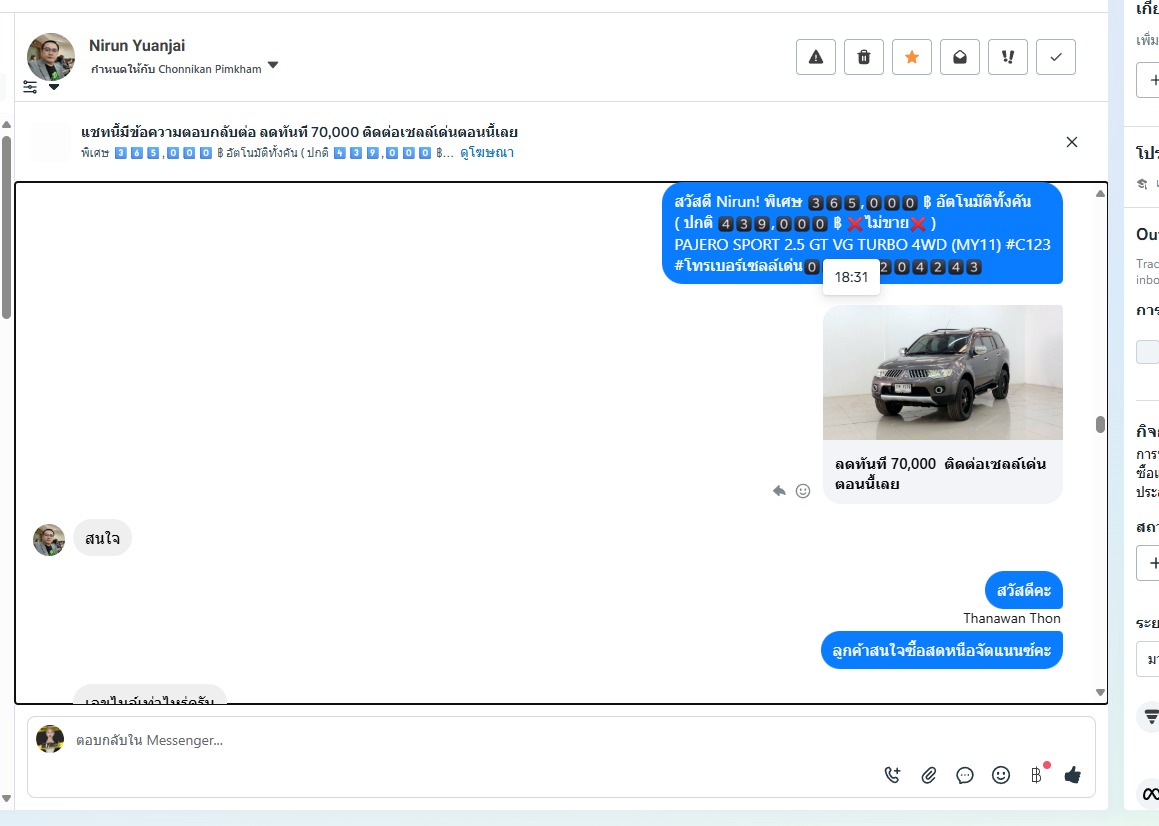
Task: Flag as priority with exclamation icon
Action: click(x=1007, y=57)
